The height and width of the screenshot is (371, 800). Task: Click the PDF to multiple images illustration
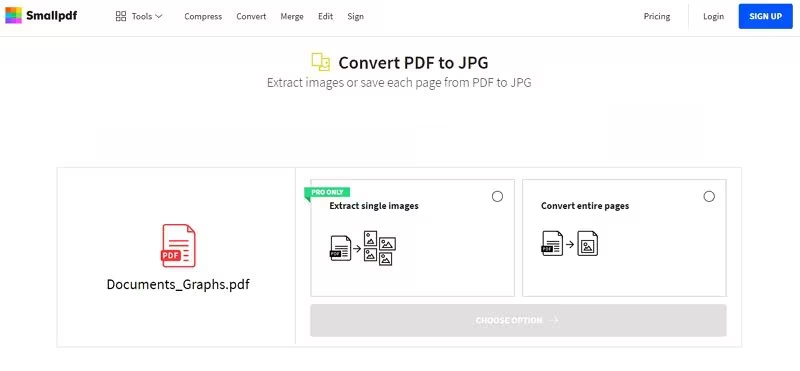tap(363, 248)
